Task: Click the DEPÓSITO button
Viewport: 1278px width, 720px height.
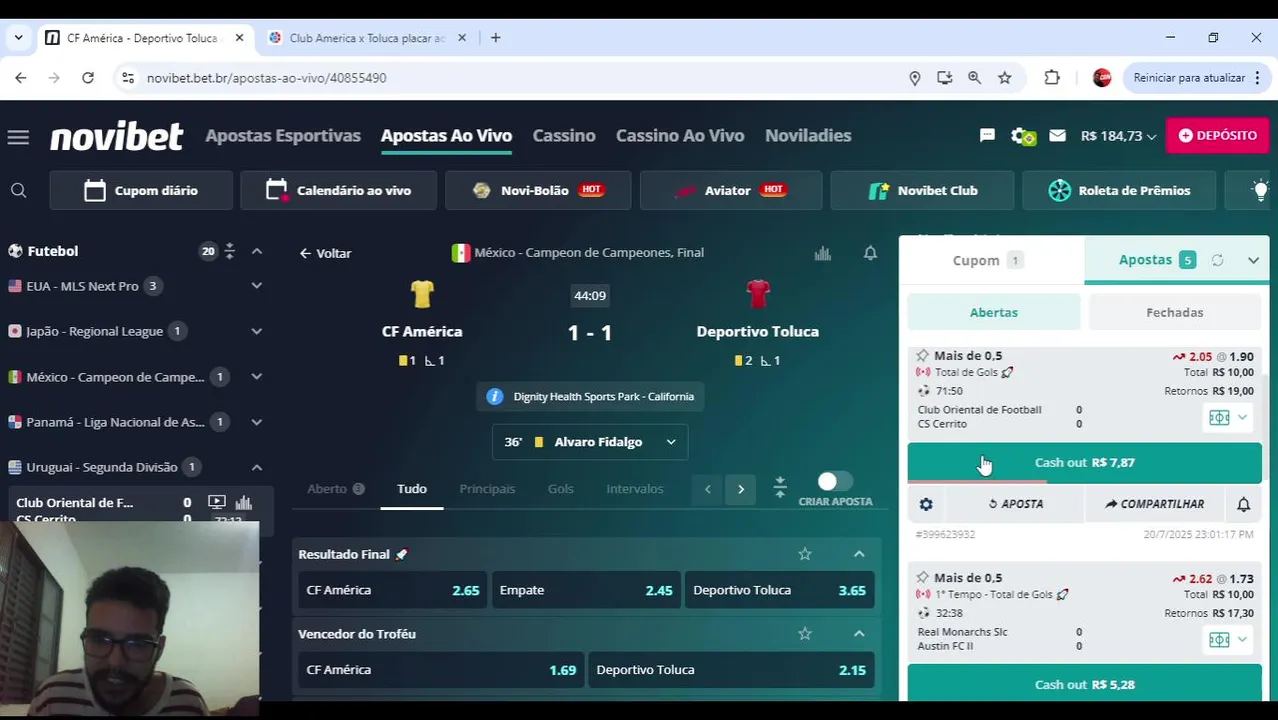Action: (x=1217, y=135)
